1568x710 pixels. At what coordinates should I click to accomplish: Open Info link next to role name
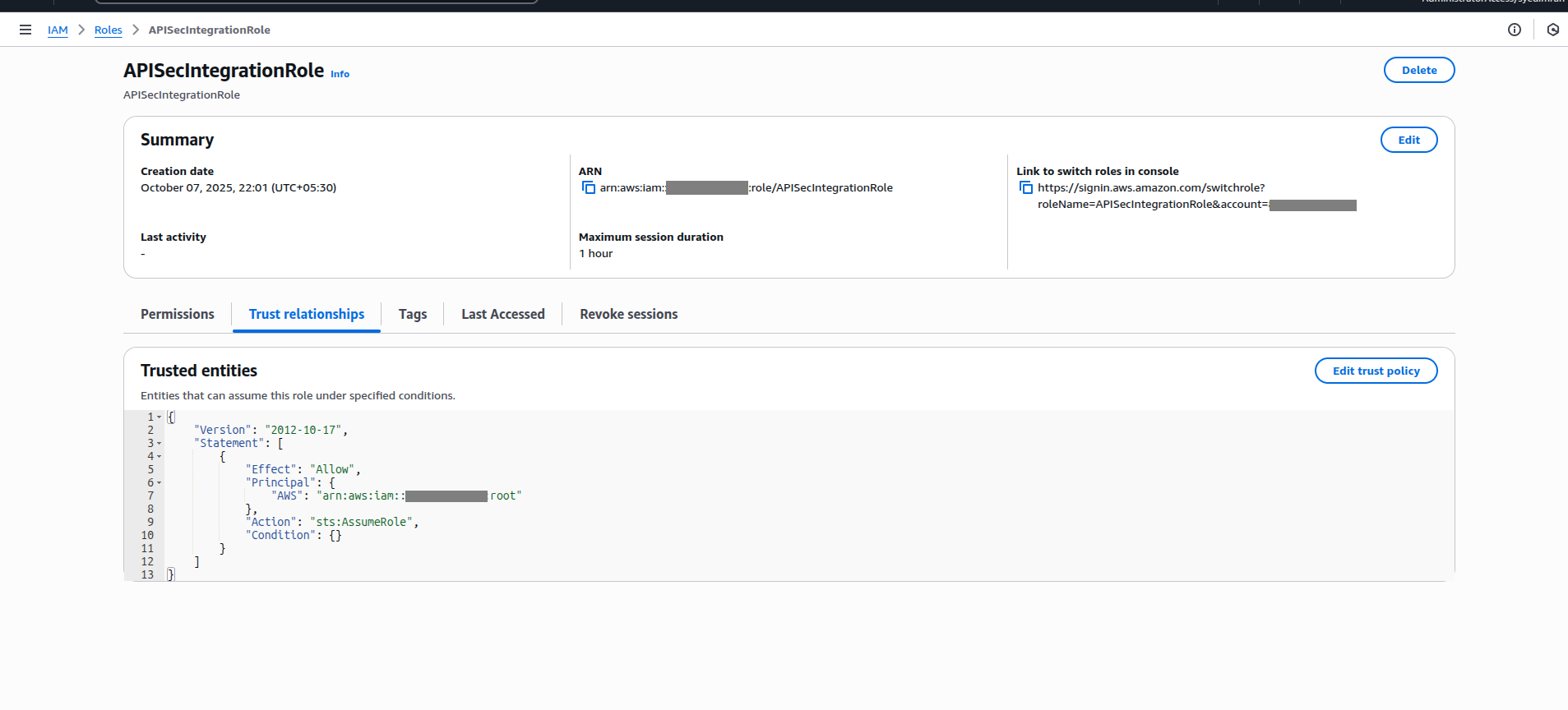click(340, 74)
